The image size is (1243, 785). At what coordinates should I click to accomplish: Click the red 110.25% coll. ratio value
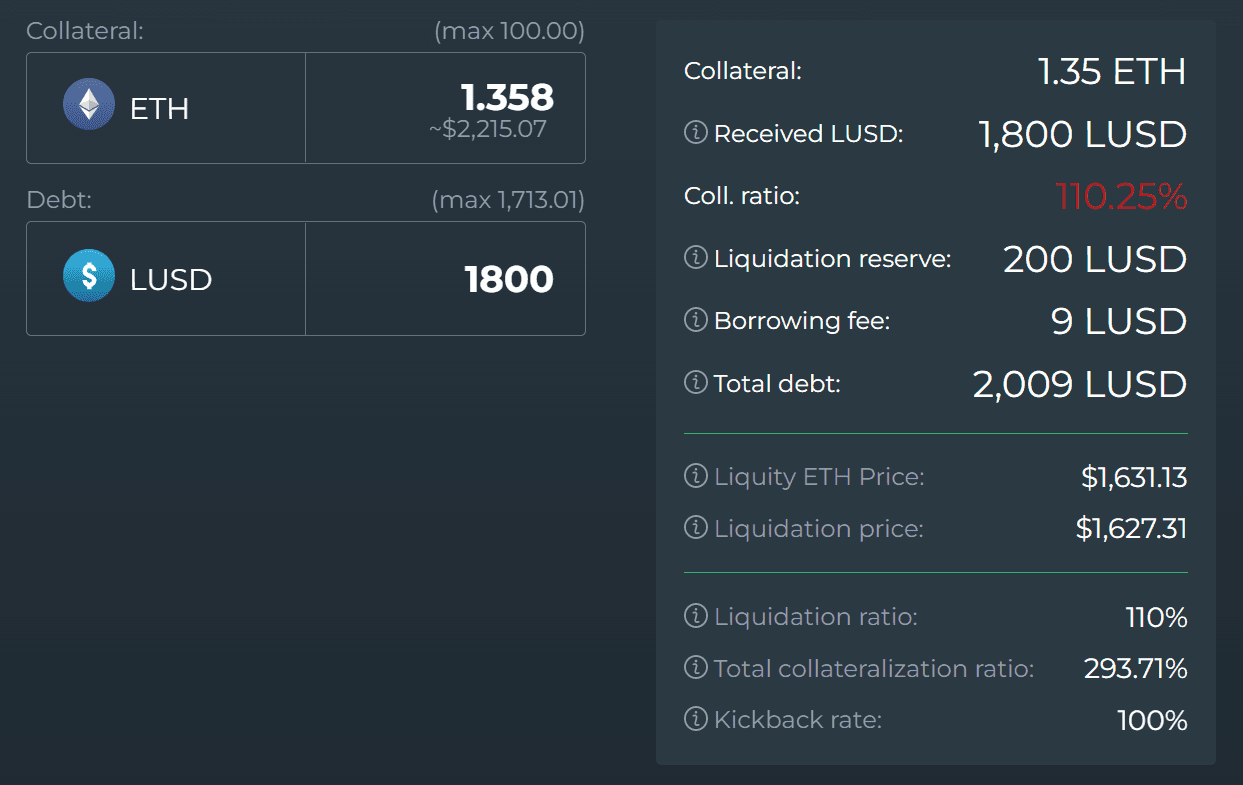click(x=1120, y=197)
